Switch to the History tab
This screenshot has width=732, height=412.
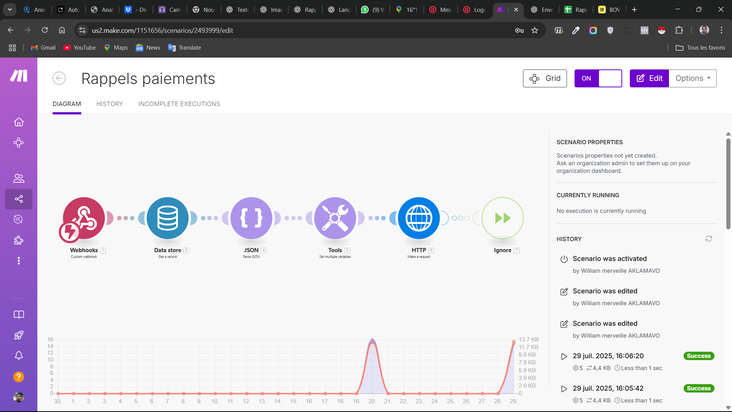[109, 104]
